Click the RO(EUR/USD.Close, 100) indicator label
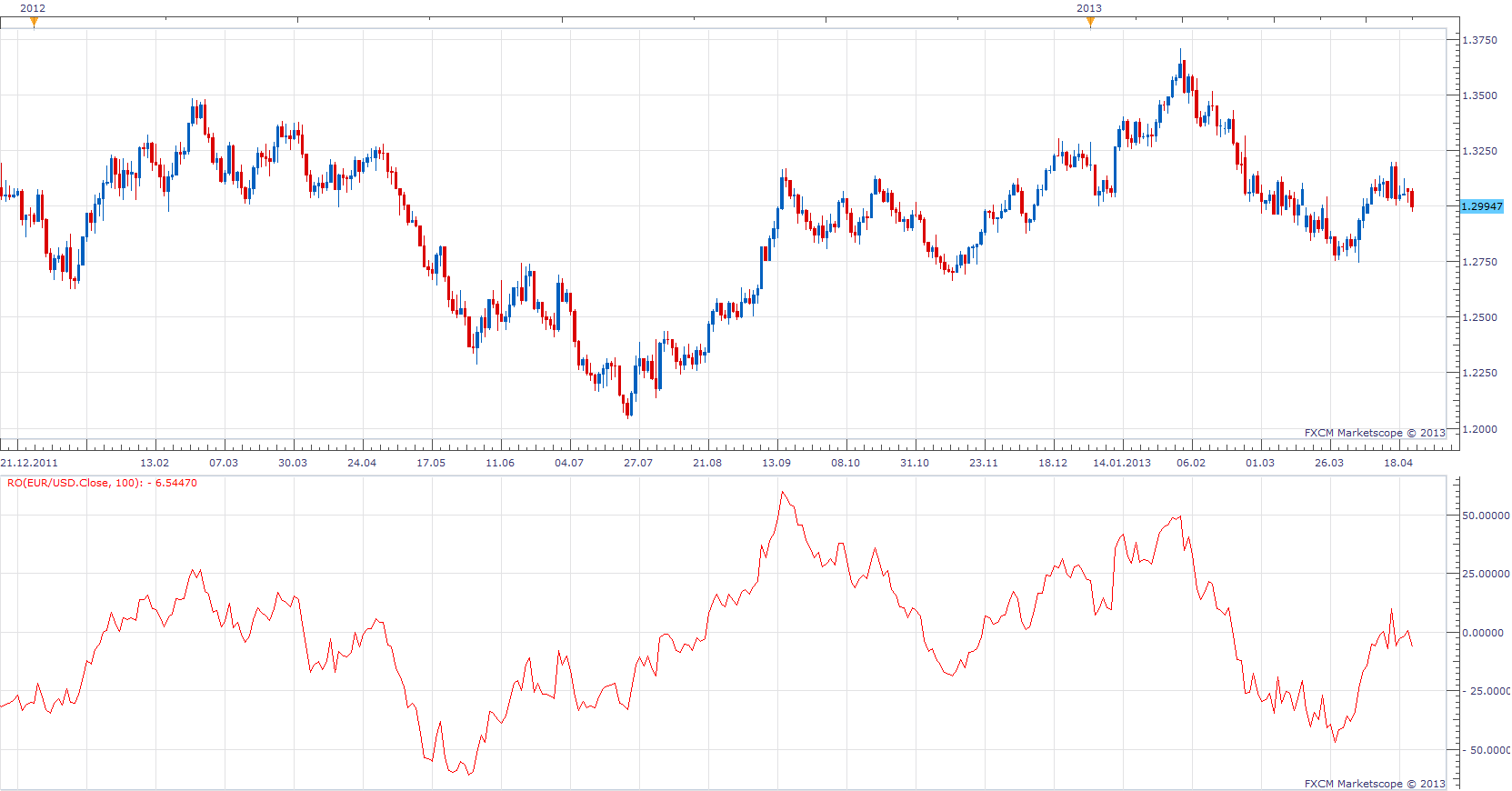 102,483
